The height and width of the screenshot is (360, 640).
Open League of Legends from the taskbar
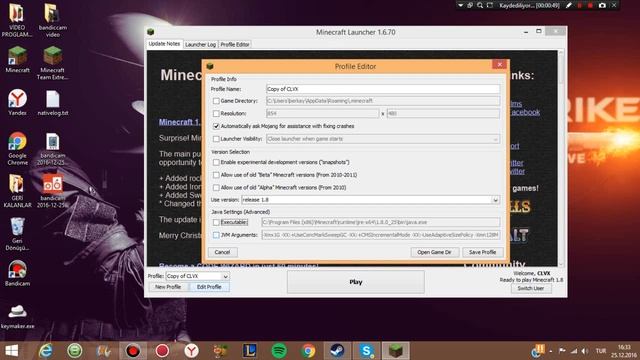tap(249, 351)
